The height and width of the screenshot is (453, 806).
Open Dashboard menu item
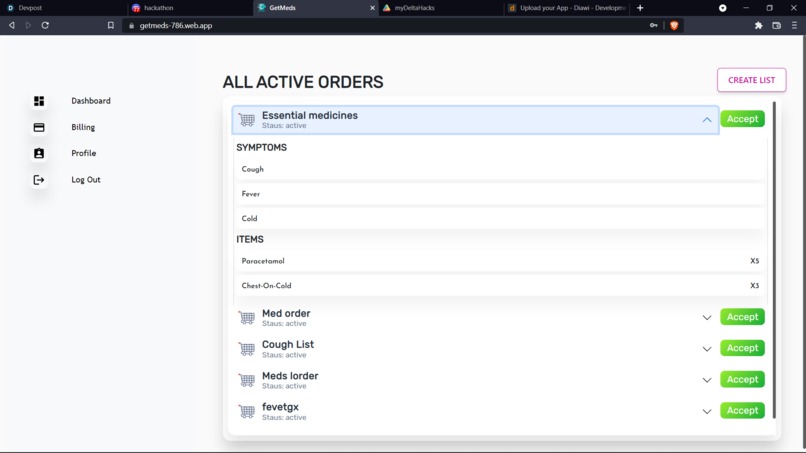[91, 101]
